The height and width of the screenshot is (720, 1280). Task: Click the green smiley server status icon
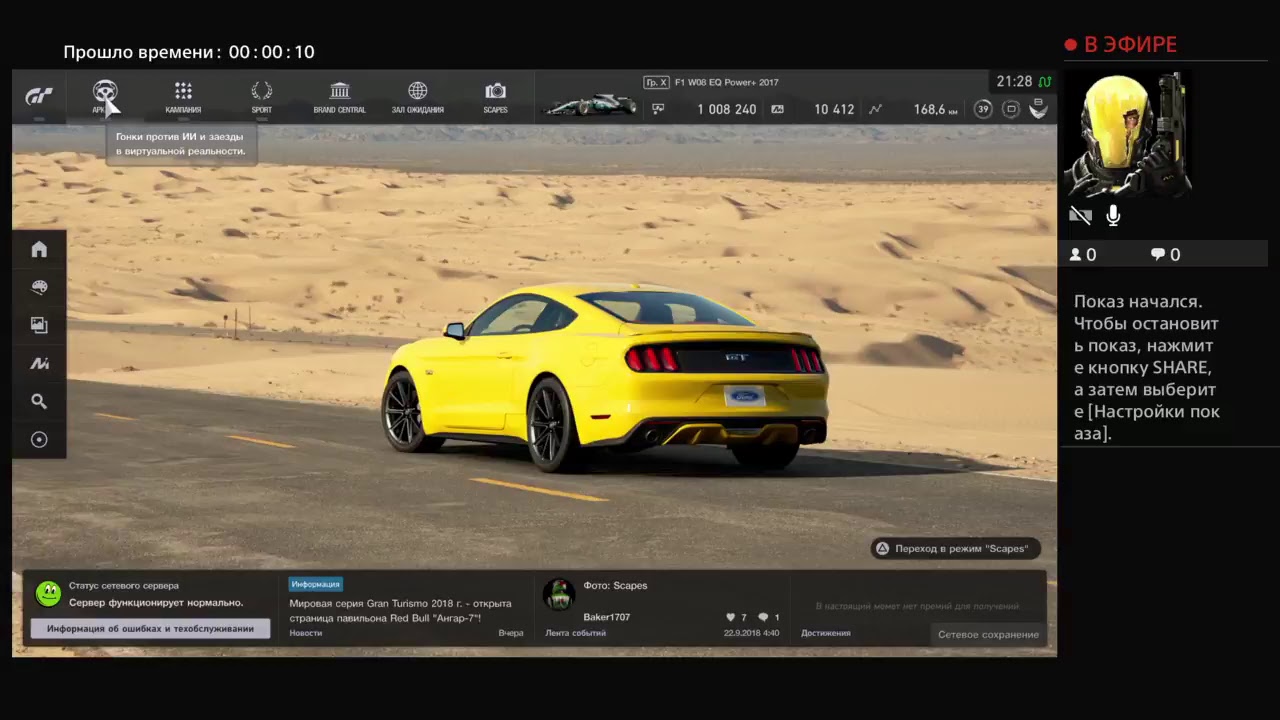tap(48, 594)
